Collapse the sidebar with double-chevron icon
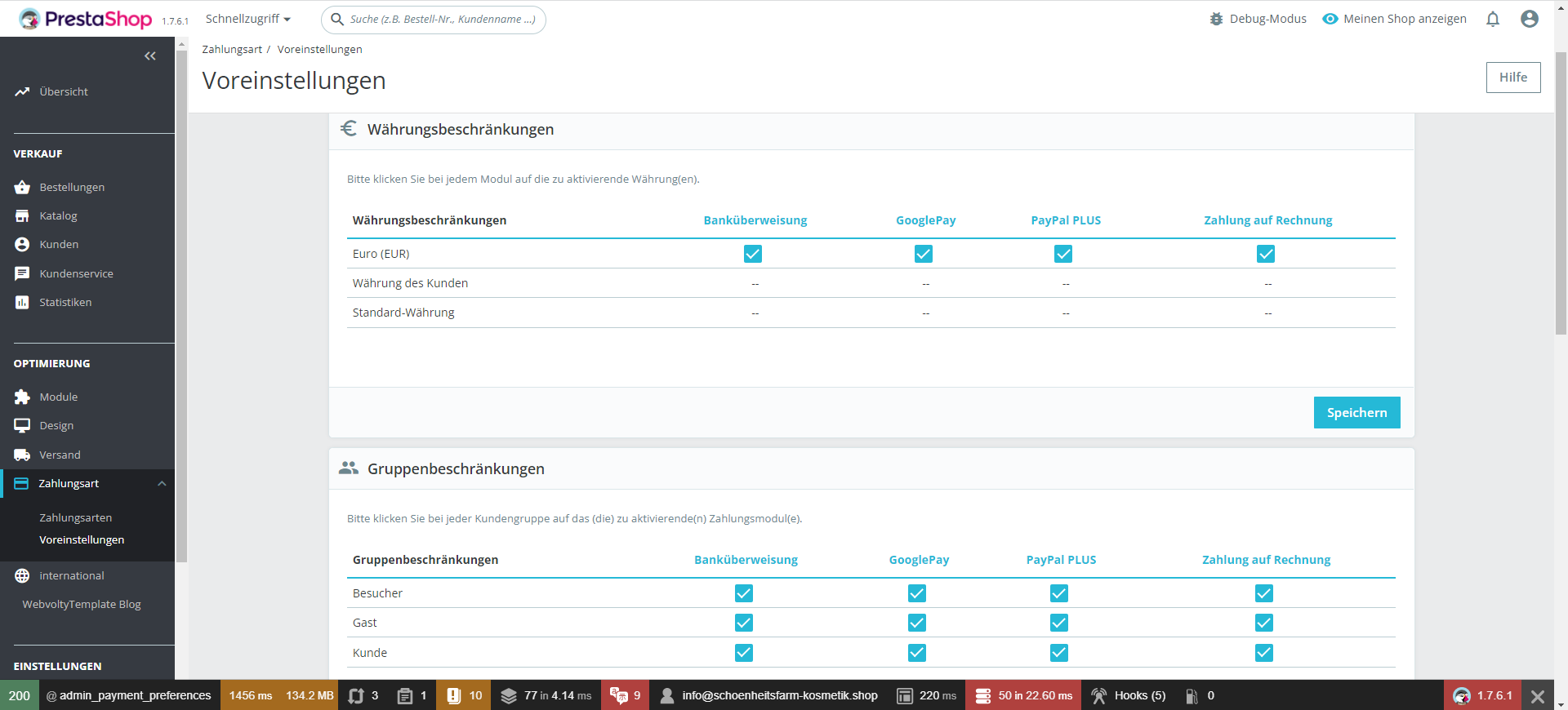This screenshot has height=710, width=1568. [x=150, y=56]
